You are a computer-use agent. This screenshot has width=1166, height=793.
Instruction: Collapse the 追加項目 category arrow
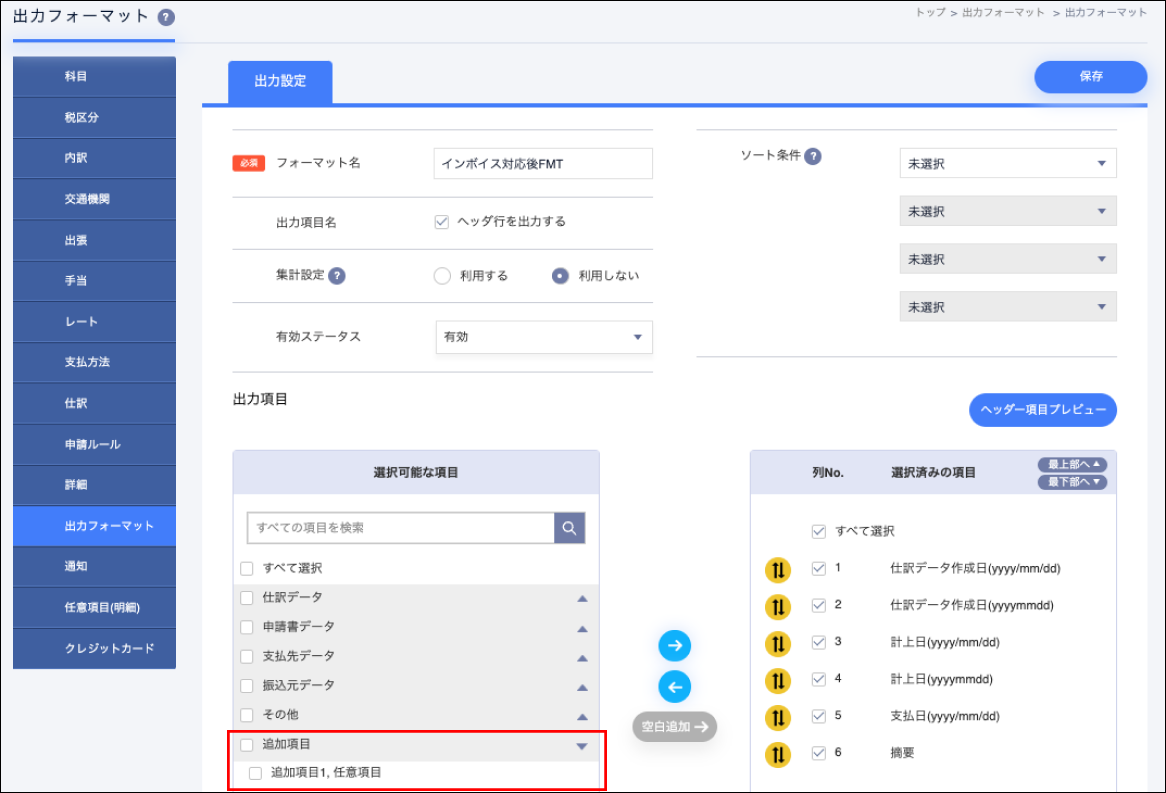tap(582, 745)
